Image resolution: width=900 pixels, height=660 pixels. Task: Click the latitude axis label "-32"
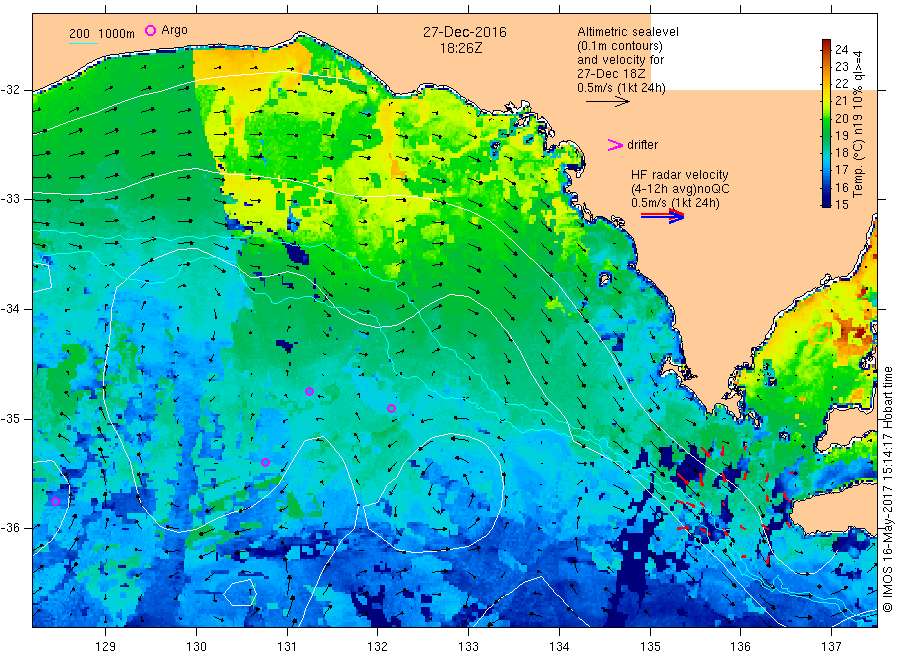click(10, 90)
